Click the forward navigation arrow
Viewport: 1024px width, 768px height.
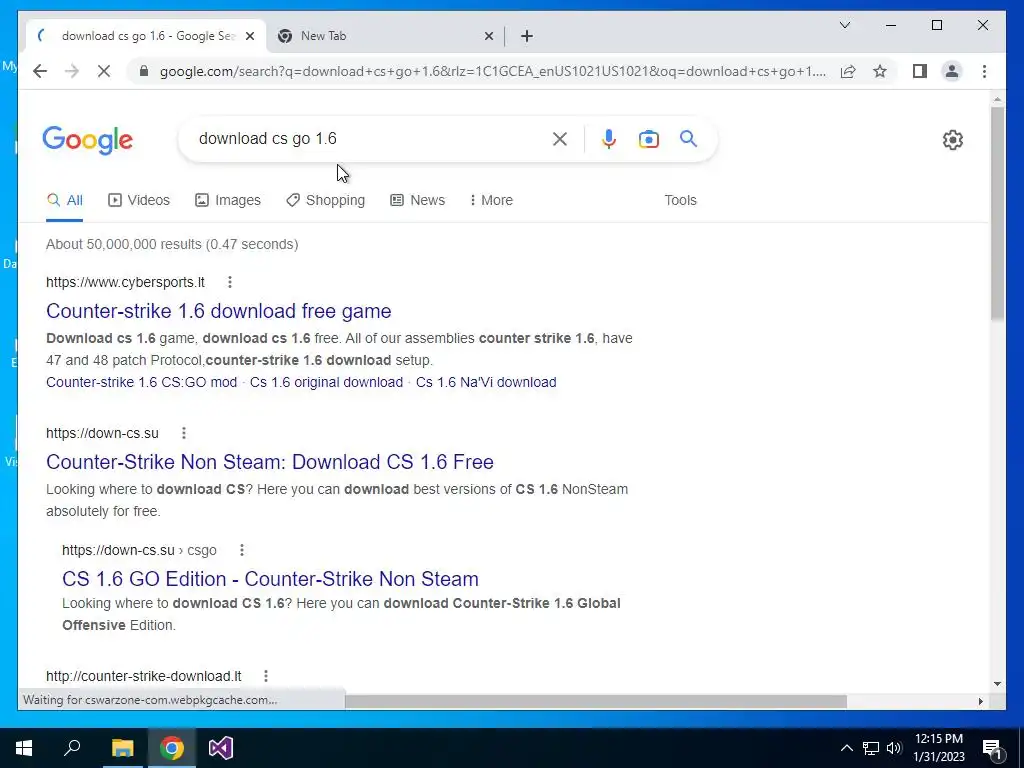pos(72,71)
